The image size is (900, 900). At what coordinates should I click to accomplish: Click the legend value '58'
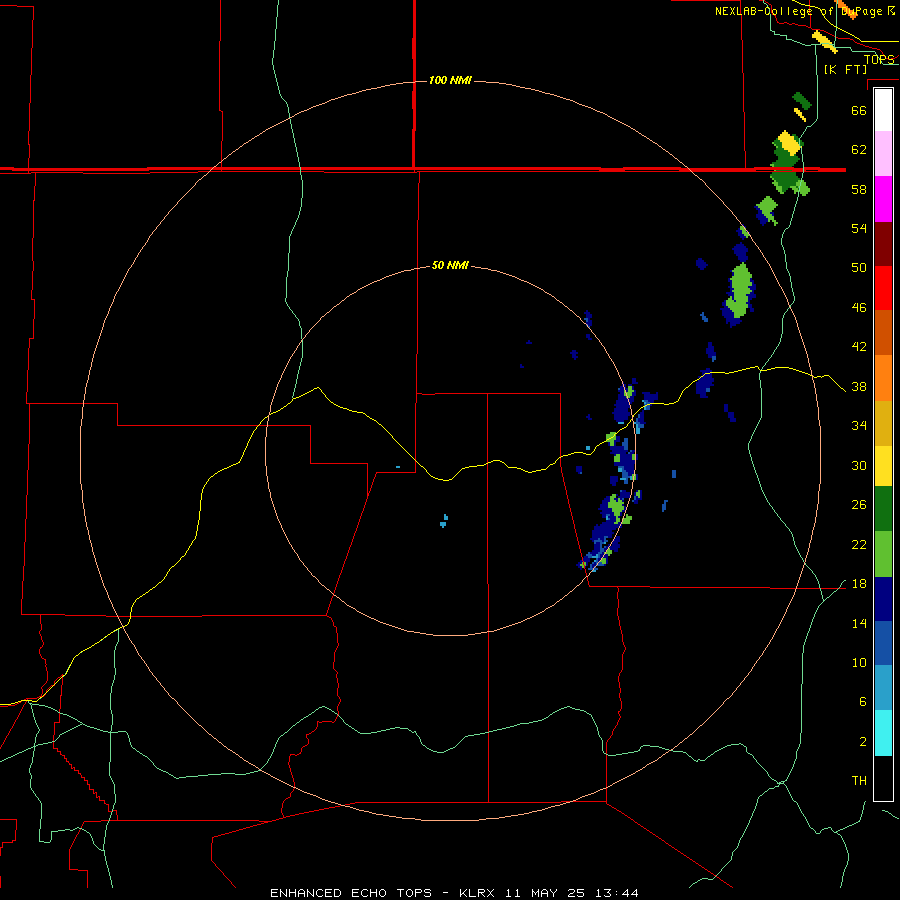(859, 189)
